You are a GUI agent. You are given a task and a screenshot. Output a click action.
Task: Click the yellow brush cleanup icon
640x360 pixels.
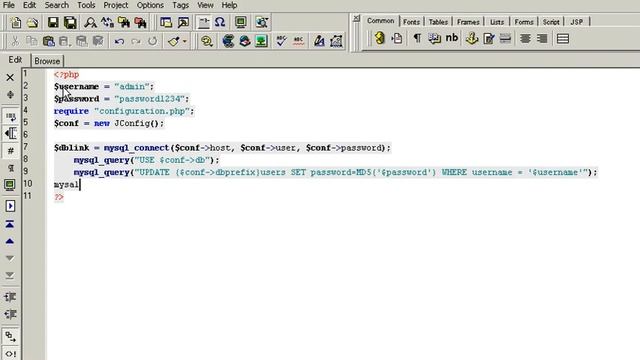173,41
